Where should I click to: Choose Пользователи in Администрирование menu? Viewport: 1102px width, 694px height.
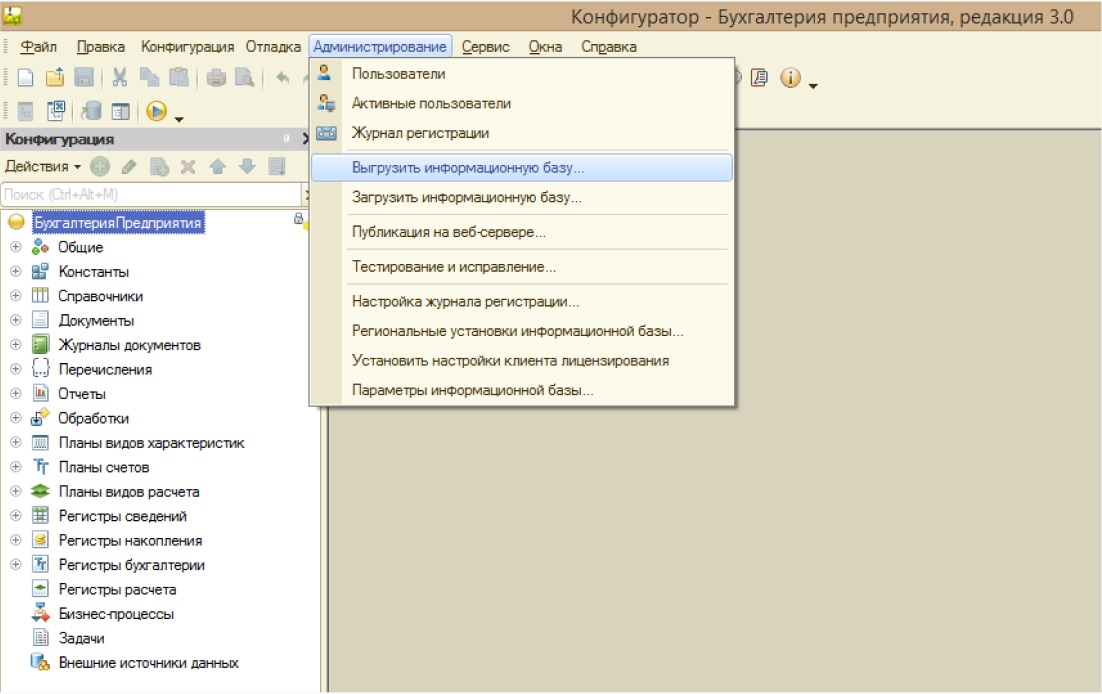tap(521, 74)
